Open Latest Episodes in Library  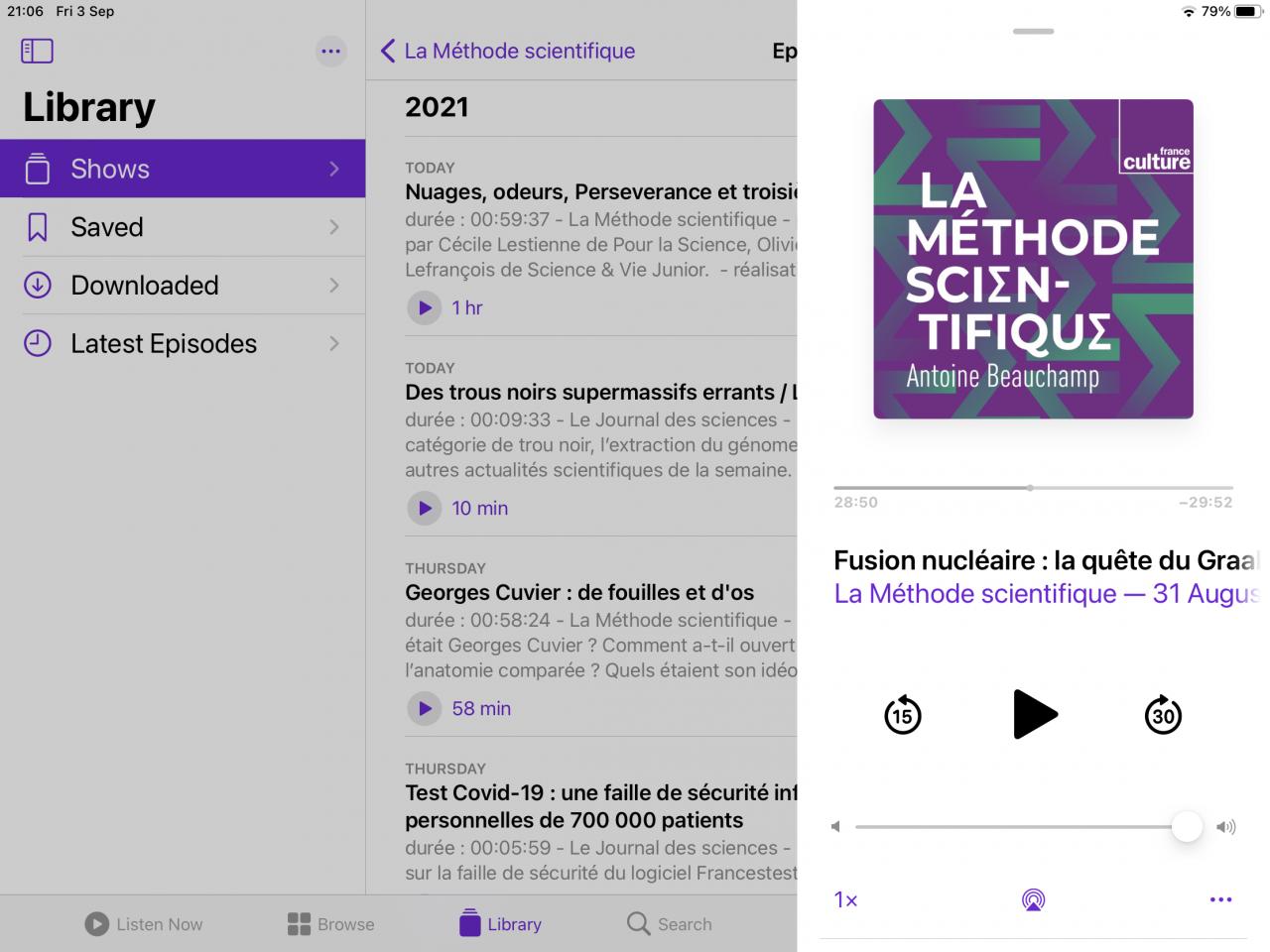click(183, 344)
